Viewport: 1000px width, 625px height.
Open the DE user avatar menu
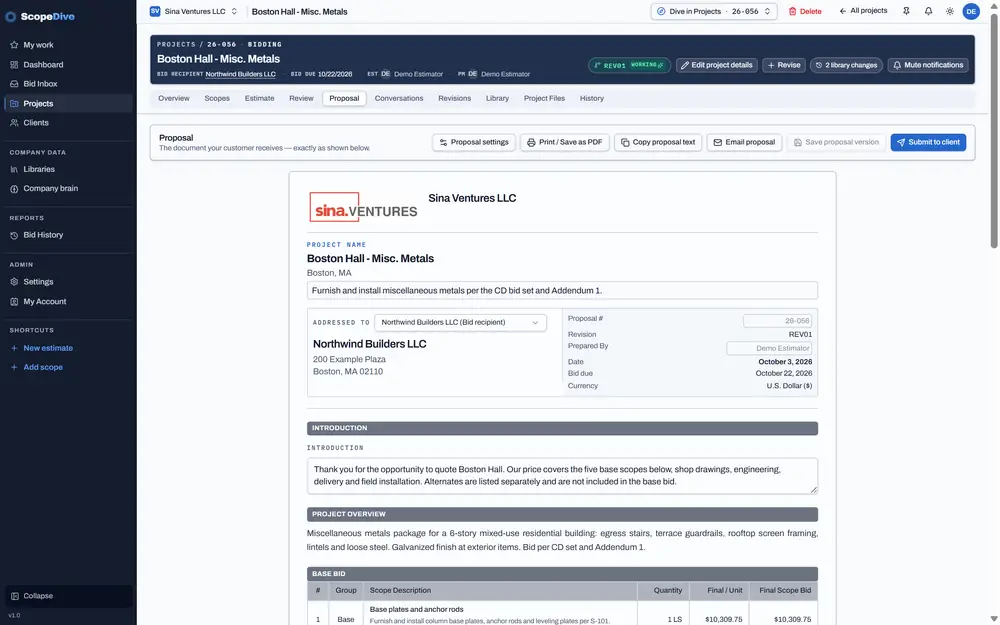971,11
